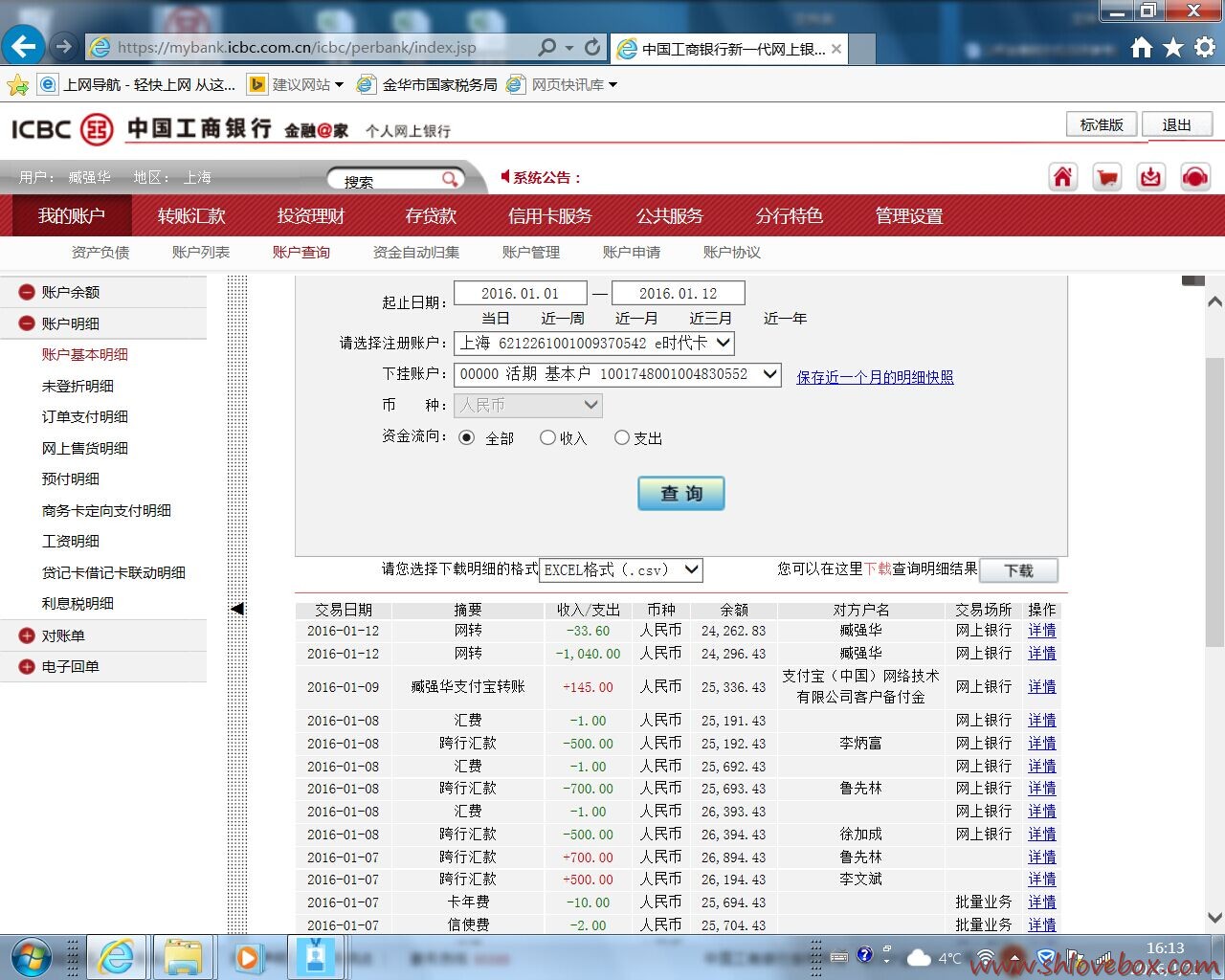The width and height of the screenshot is (1225, 980).
Task: Click the page vertical scrollbar up arrow
Action: pyautogui.click(x=1214, y=301)
